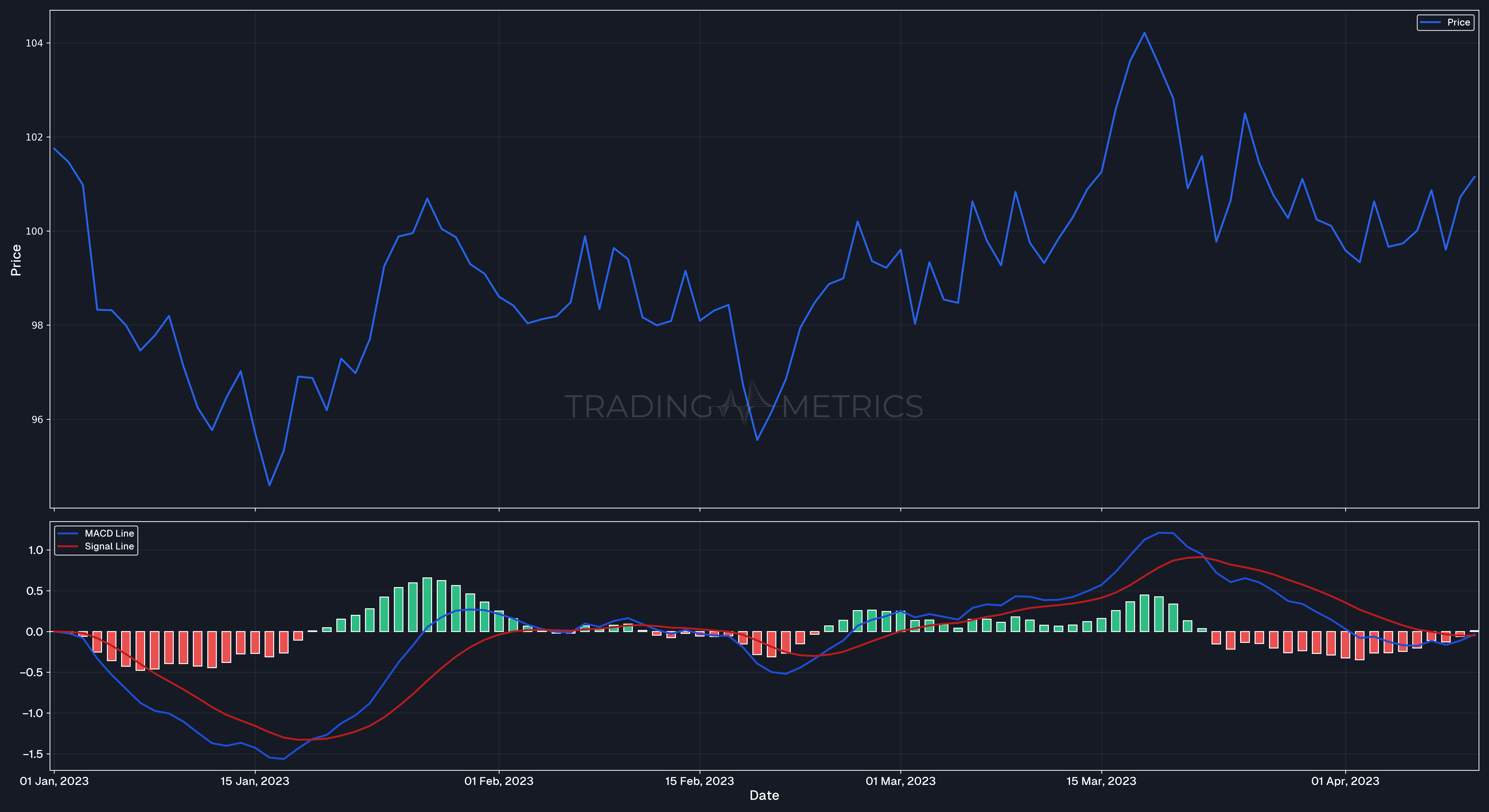Click the 01 Feb, 2023 date label

pos(499,781)
